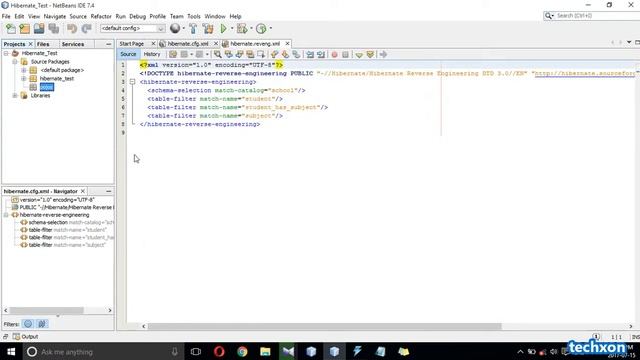Open the Refactor menu
The image size is (640, 360).
[101, 16]
